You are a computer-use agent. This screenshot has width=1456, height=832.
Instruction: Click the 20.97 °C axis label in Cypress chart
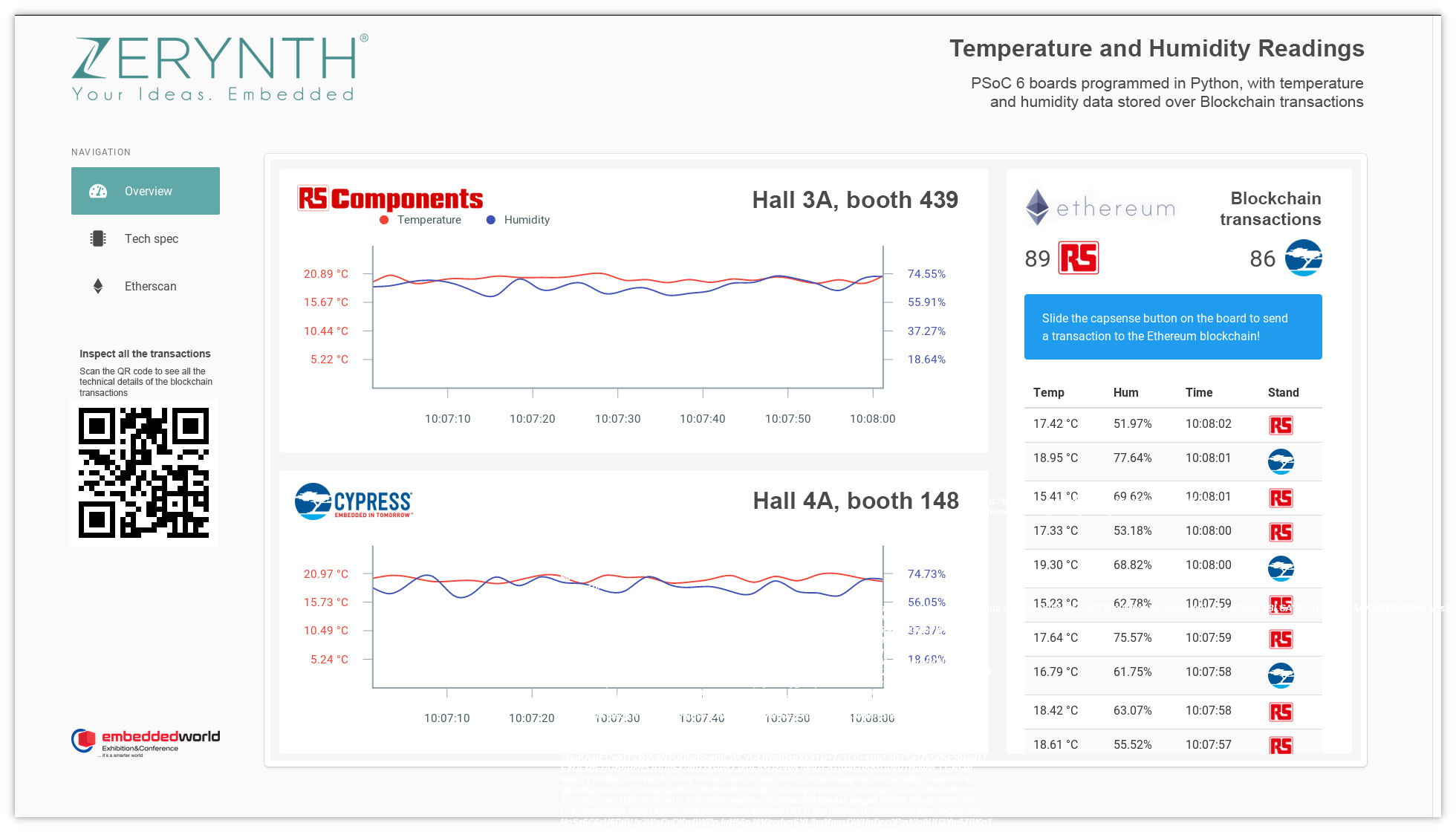pyautogui.click(x=326, y=574)
